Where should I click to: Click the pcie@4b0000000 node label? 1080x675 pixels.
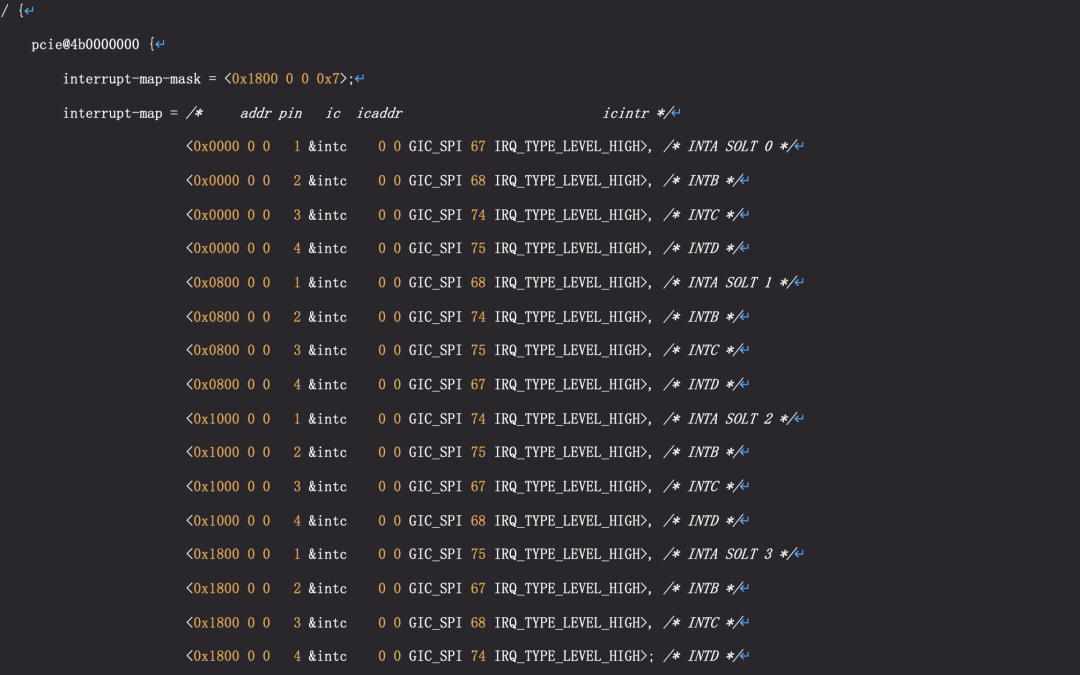click(85, 44)
